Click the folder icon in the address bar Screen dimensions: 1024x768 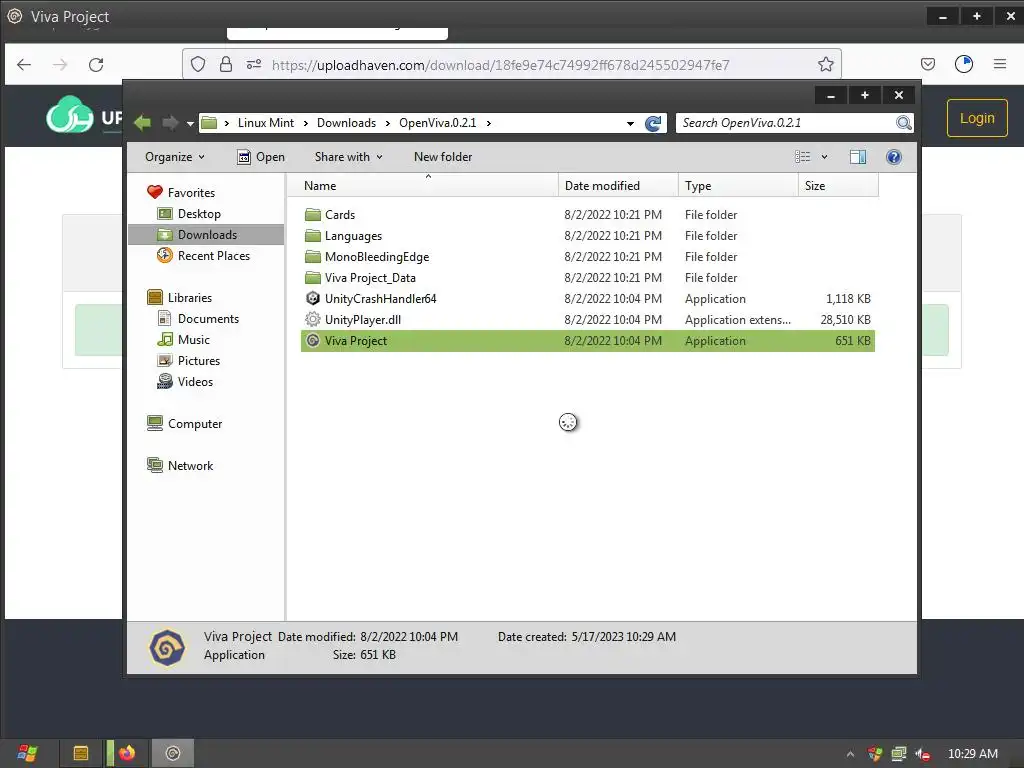click(209, 122)
